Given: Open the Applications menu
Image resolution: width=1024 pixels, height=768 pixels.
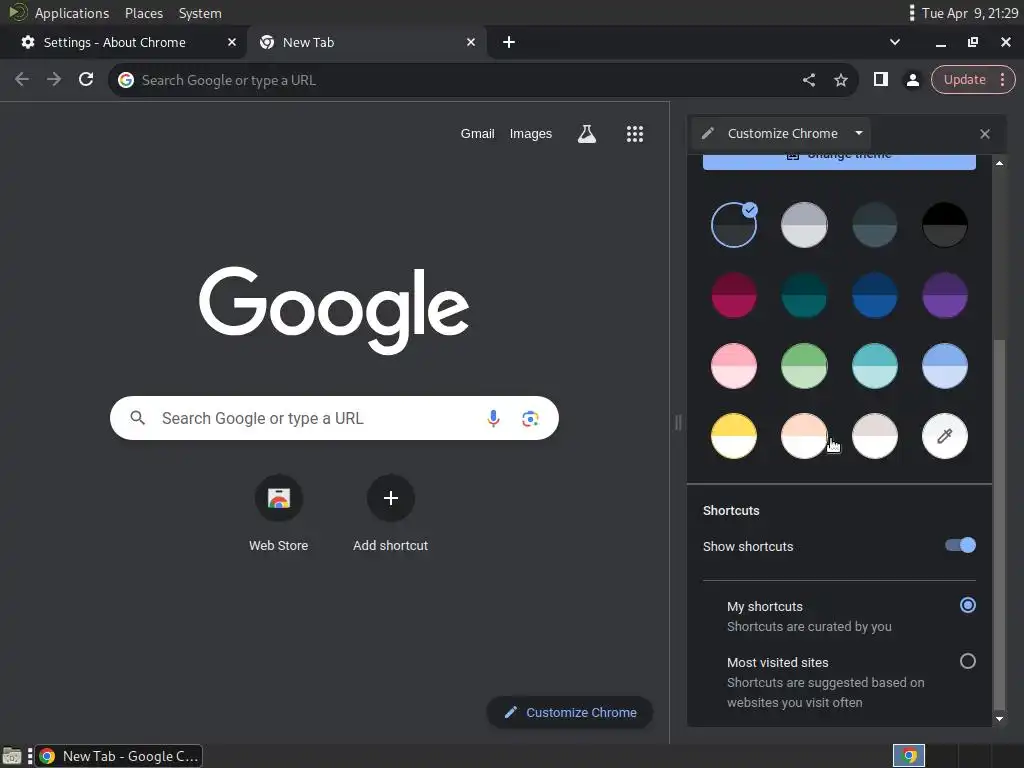Looking at the screenshot, I should [72, 13].
